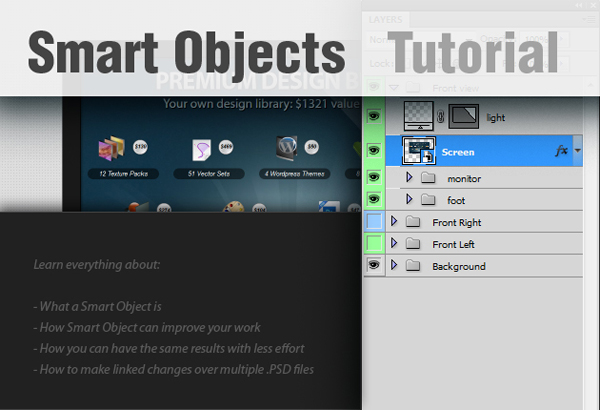600x410 pixels.
Task: Toggle Front view group visibility eye
Action: coord(374,87)
